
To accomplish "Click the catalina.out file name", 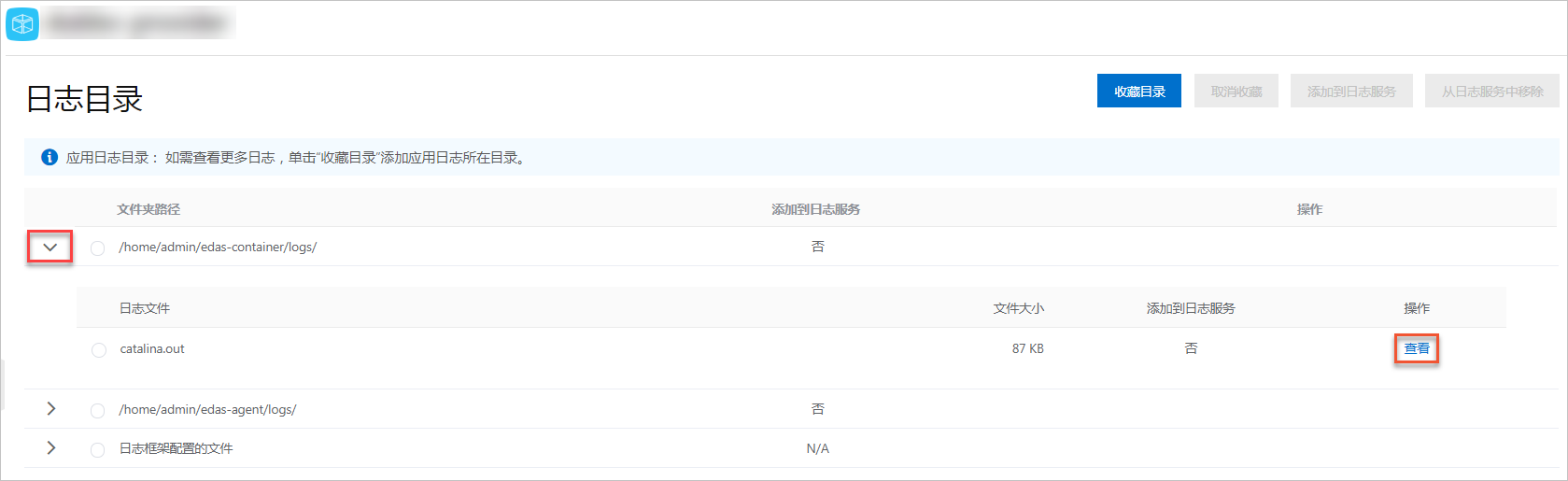I will 152,348.
